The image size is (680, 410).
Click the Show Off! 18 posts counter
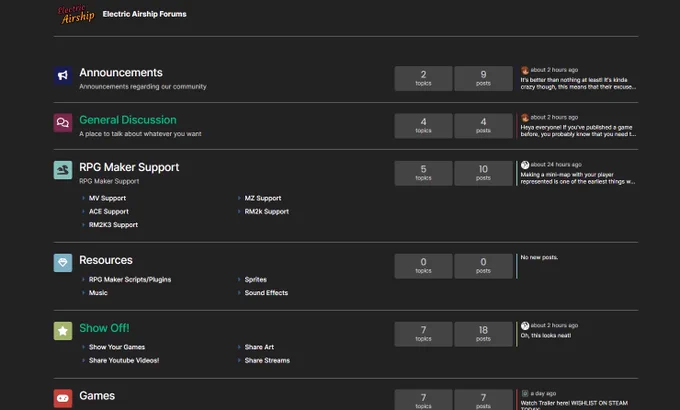pyautogui.click(x=483, y=334)
